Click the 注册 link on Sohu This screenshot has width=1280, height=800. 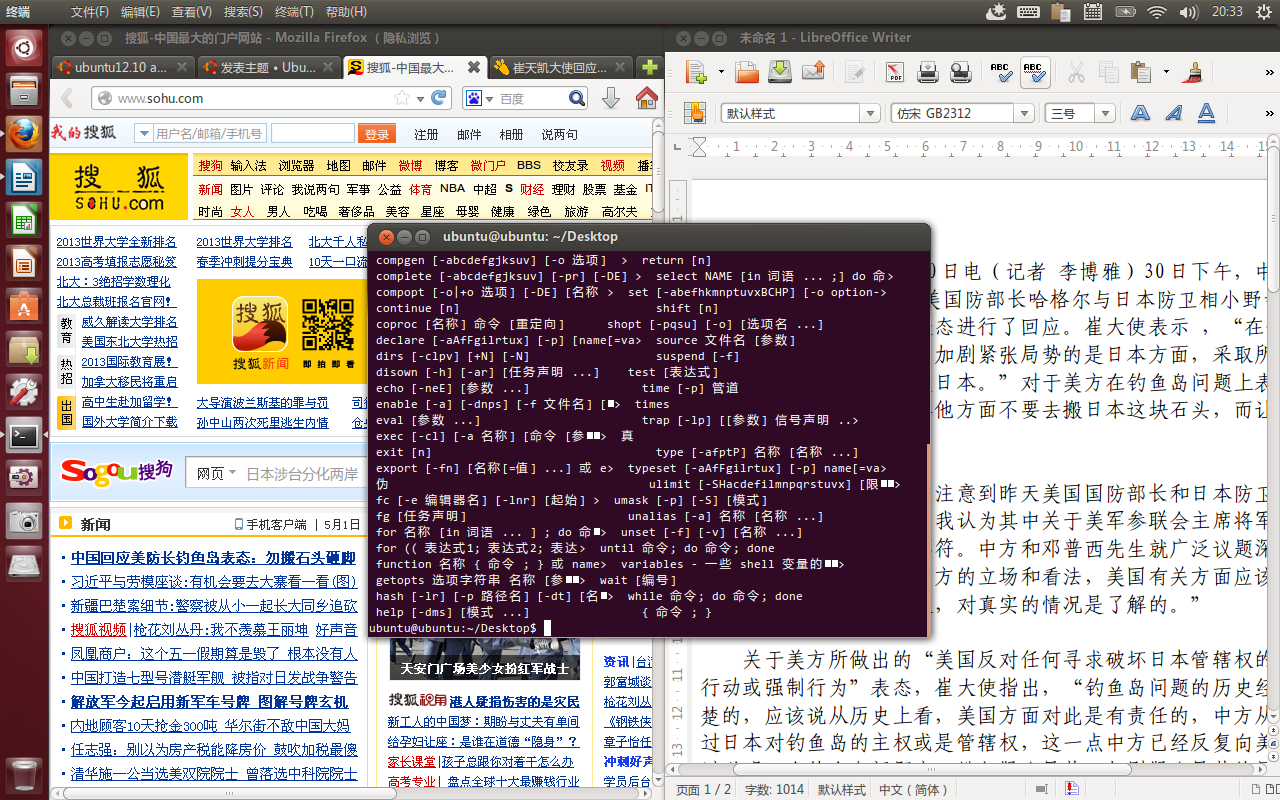click(x=426, y=134)
